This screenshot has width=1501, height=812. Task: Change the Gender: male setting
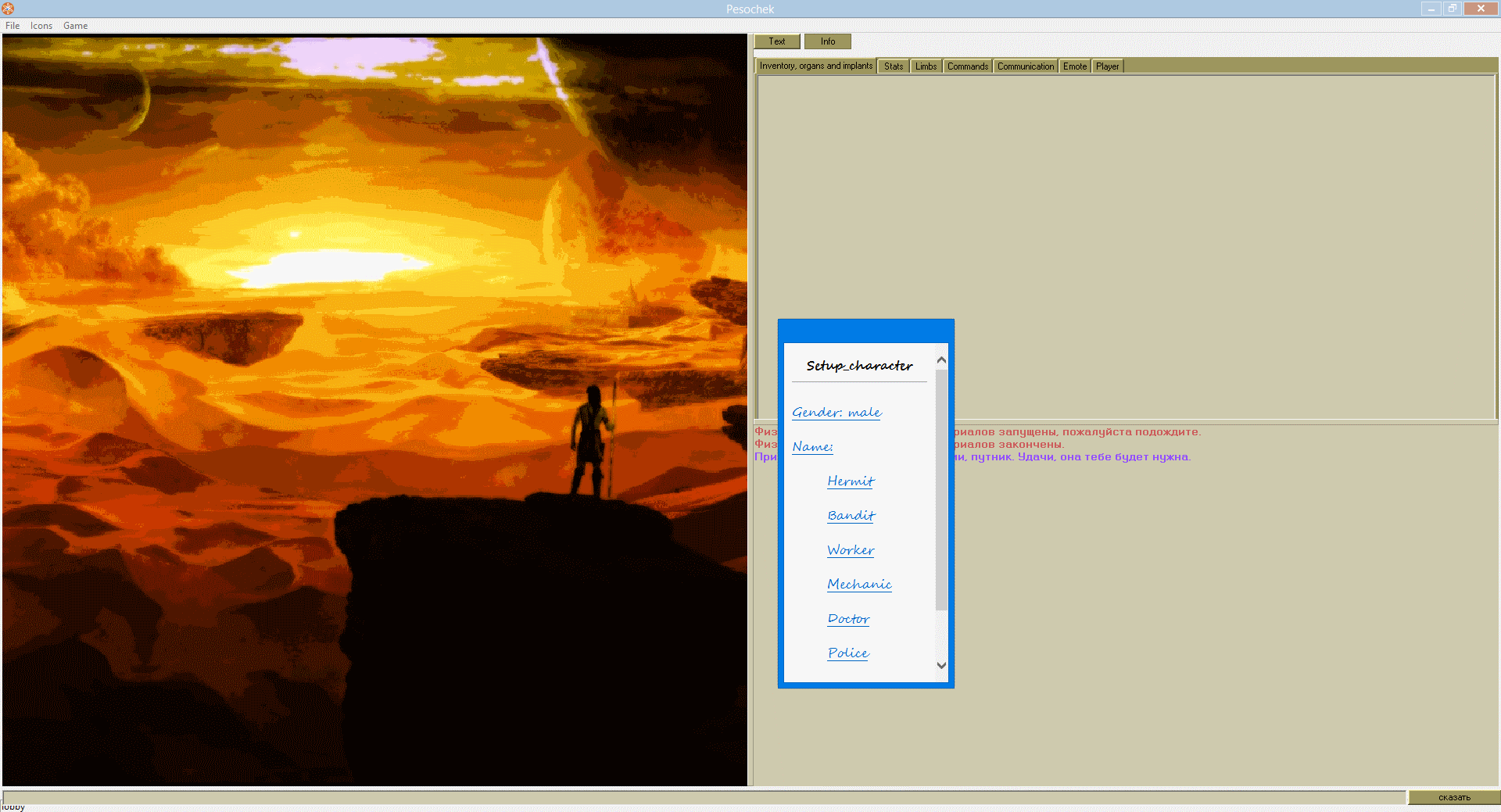836,413
